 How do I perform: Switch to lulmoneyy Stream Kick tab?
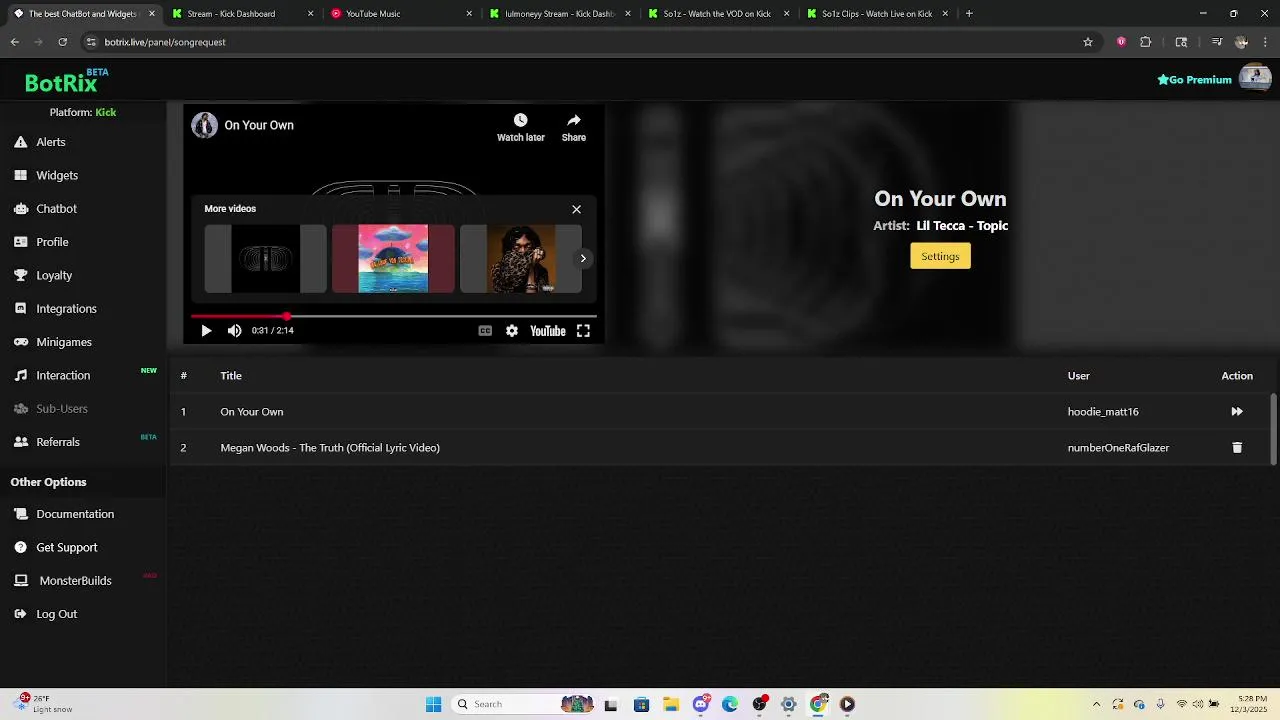tap(560, 14)
